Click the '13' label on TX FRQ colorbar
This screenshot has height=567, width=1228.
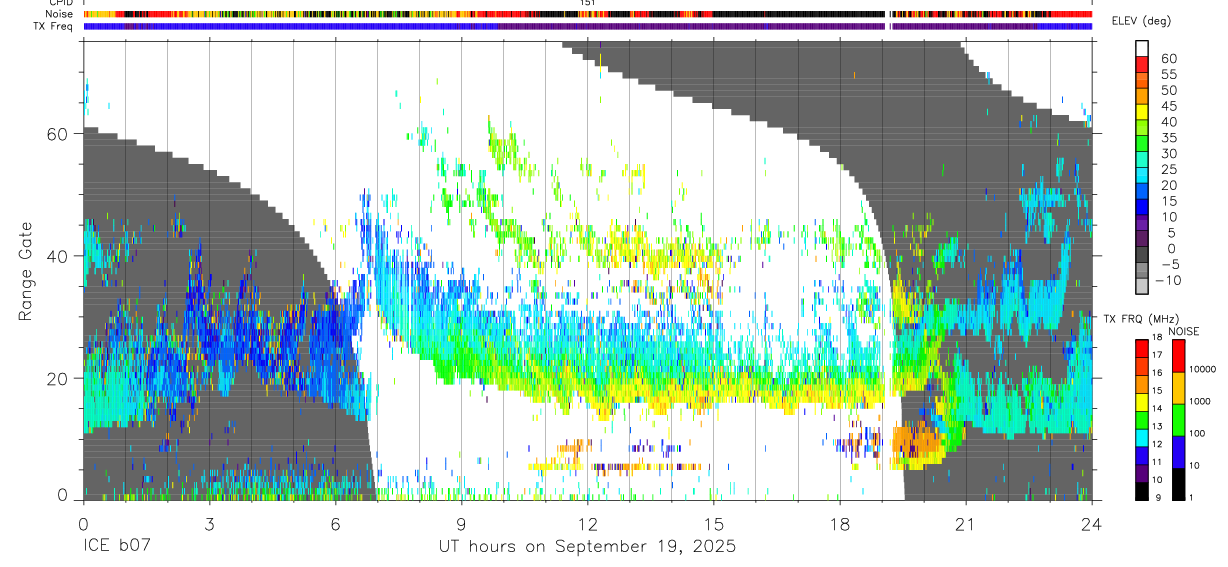[x=1157, y=426]
